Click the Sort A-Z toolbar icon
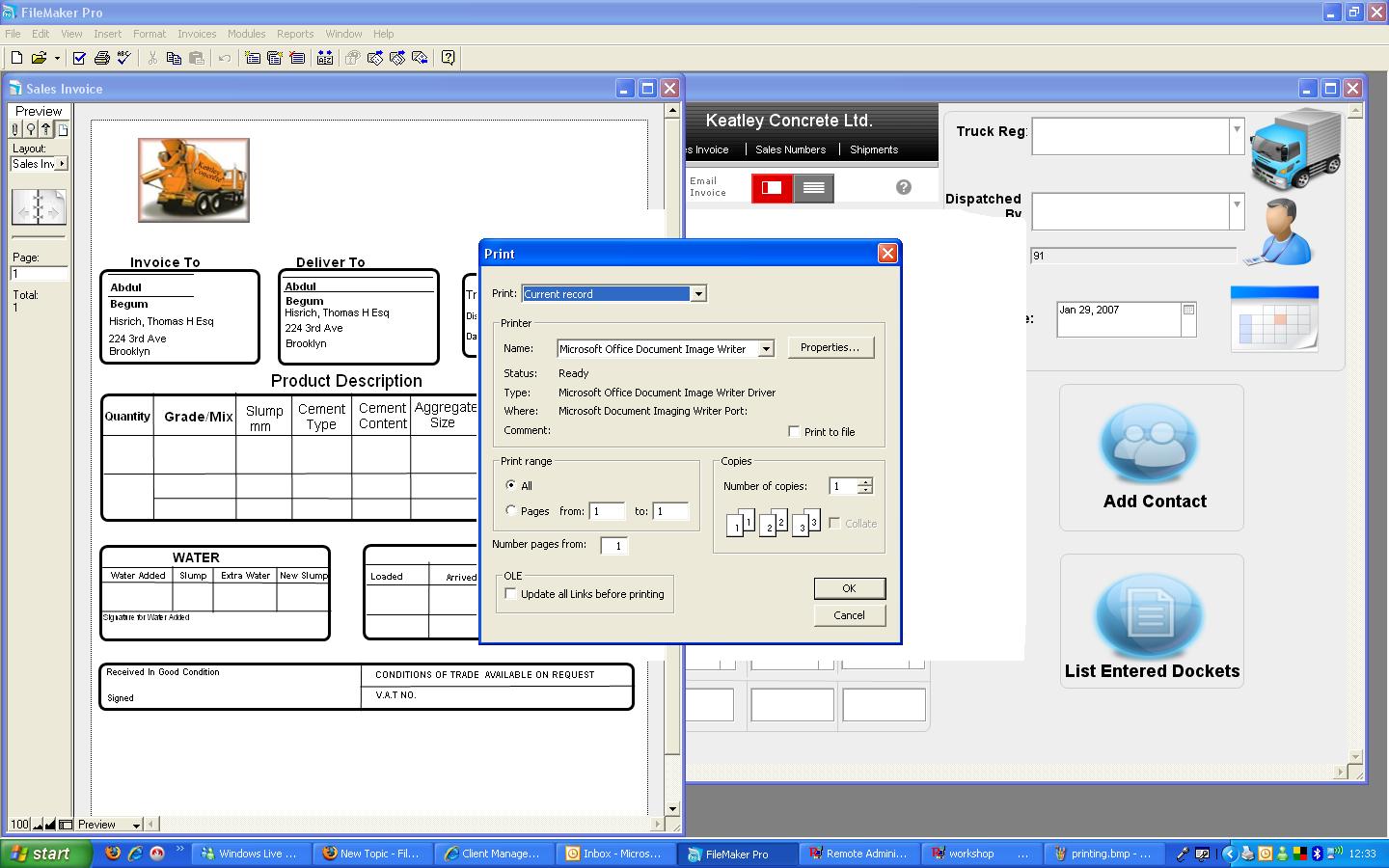Image resolution: width=1389 pixels, height=868 pixels. click(x=325, y=58)
